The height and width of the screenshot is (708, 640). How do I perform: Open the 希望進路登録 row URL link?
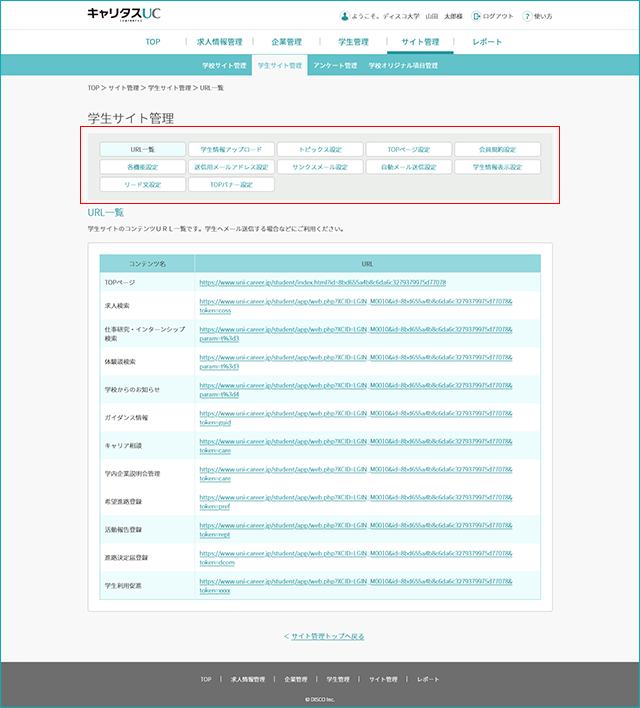click(356, 502)
